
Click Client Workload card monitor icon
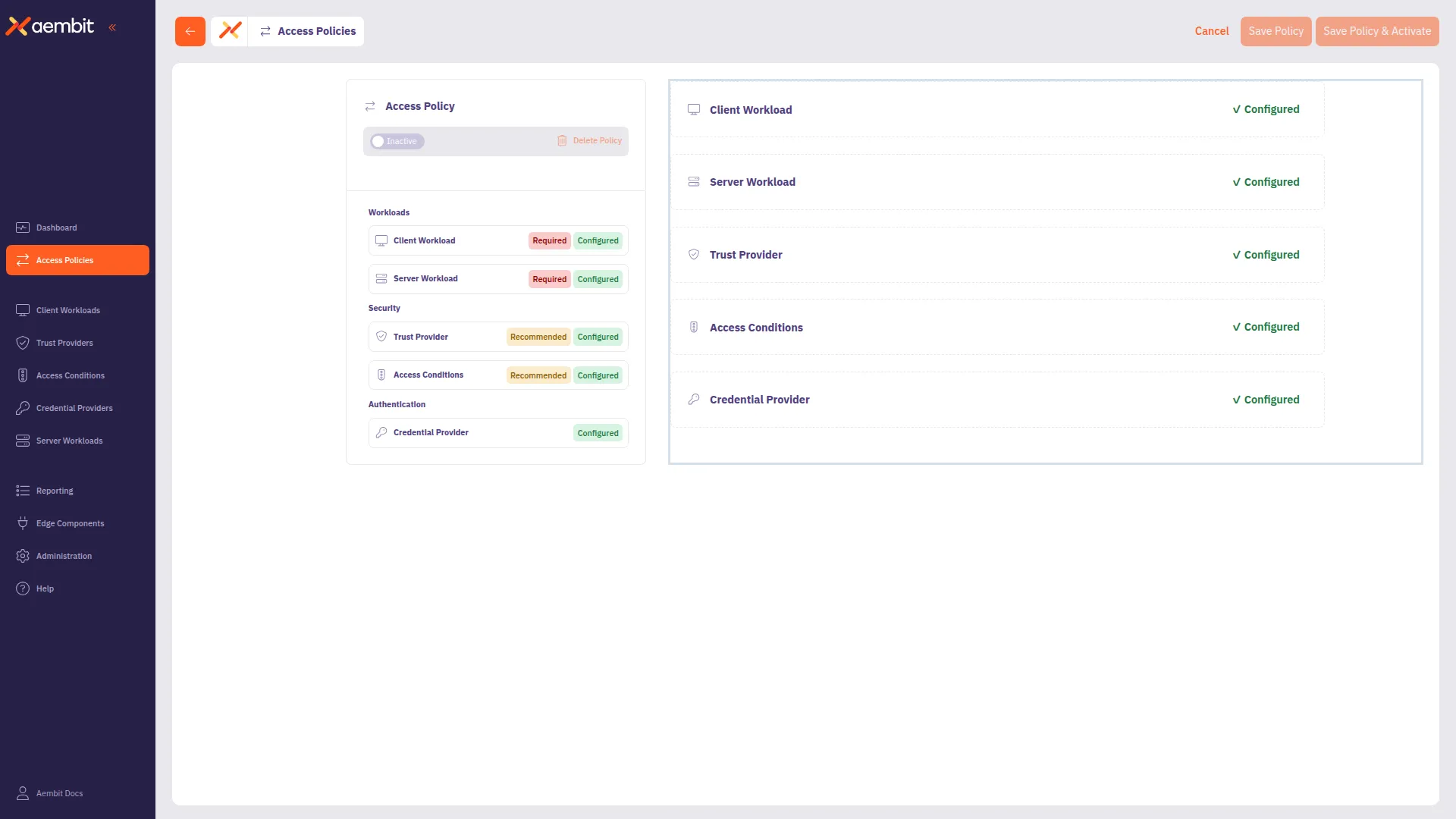(x=694, y=110)
